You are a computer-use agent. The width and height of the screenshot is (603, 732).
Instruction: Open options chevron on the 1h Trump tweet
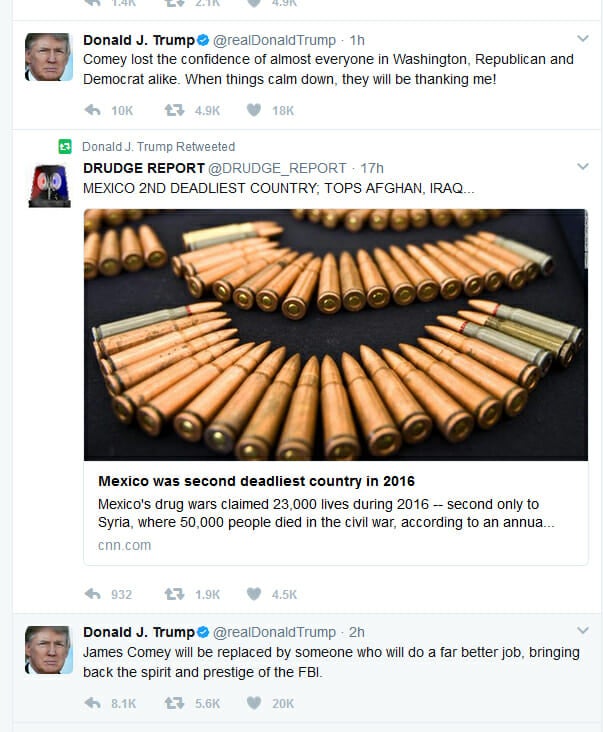pyautogui.click(x=582, y=38)
